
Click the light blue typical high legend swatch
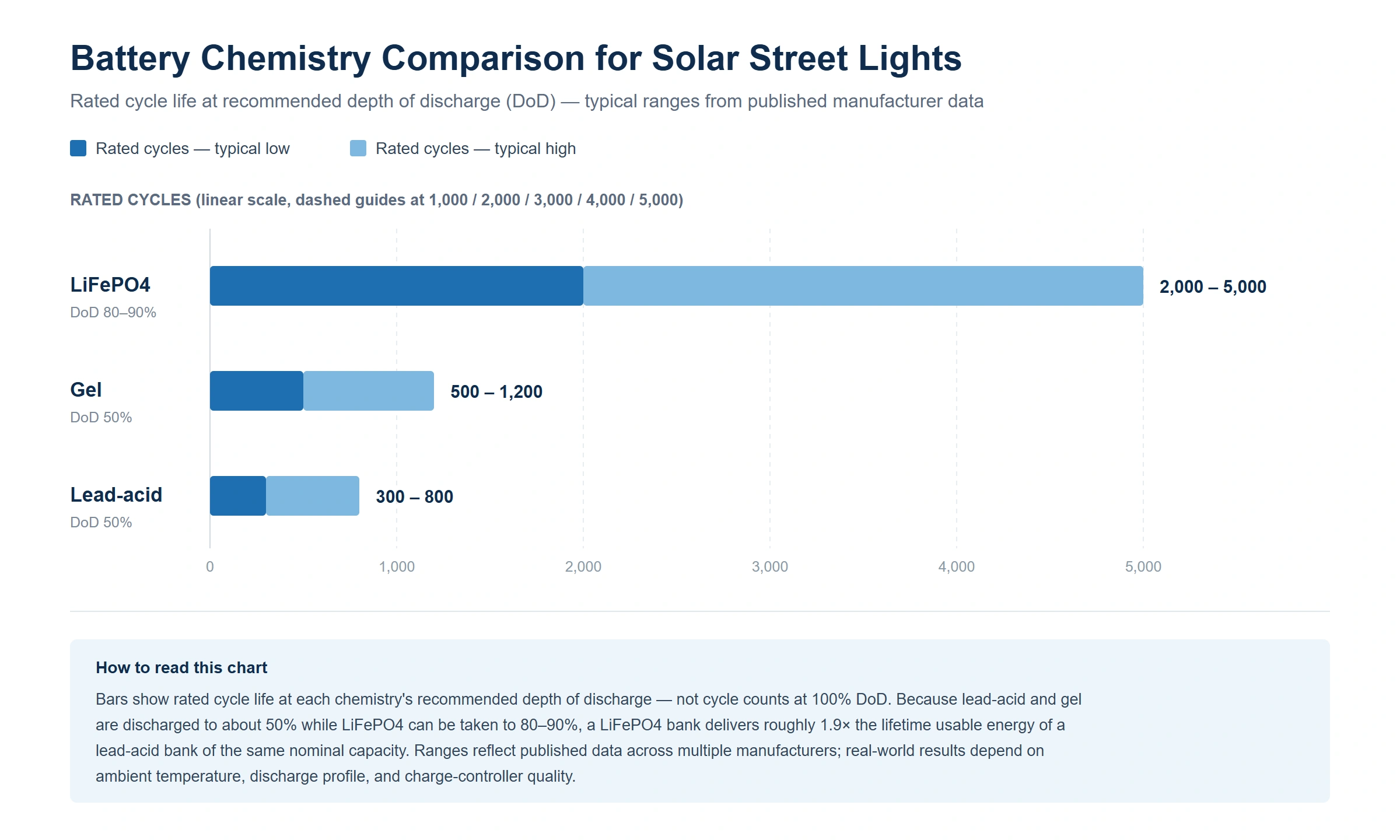(x=358, y=148)
